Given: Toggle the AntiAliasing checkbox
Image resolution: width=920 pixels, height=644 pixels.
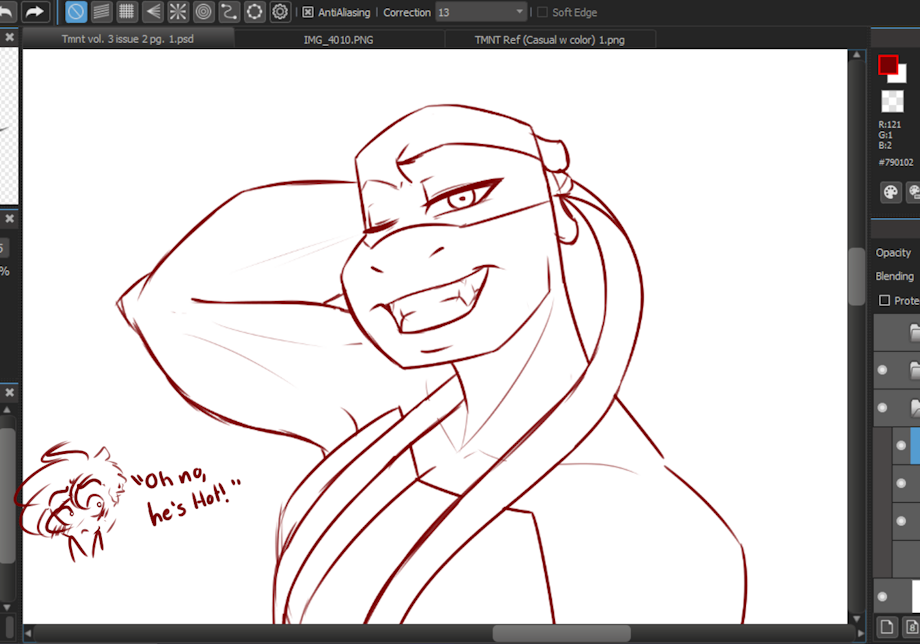Looking at the screenshot, I should coord(308,12).
